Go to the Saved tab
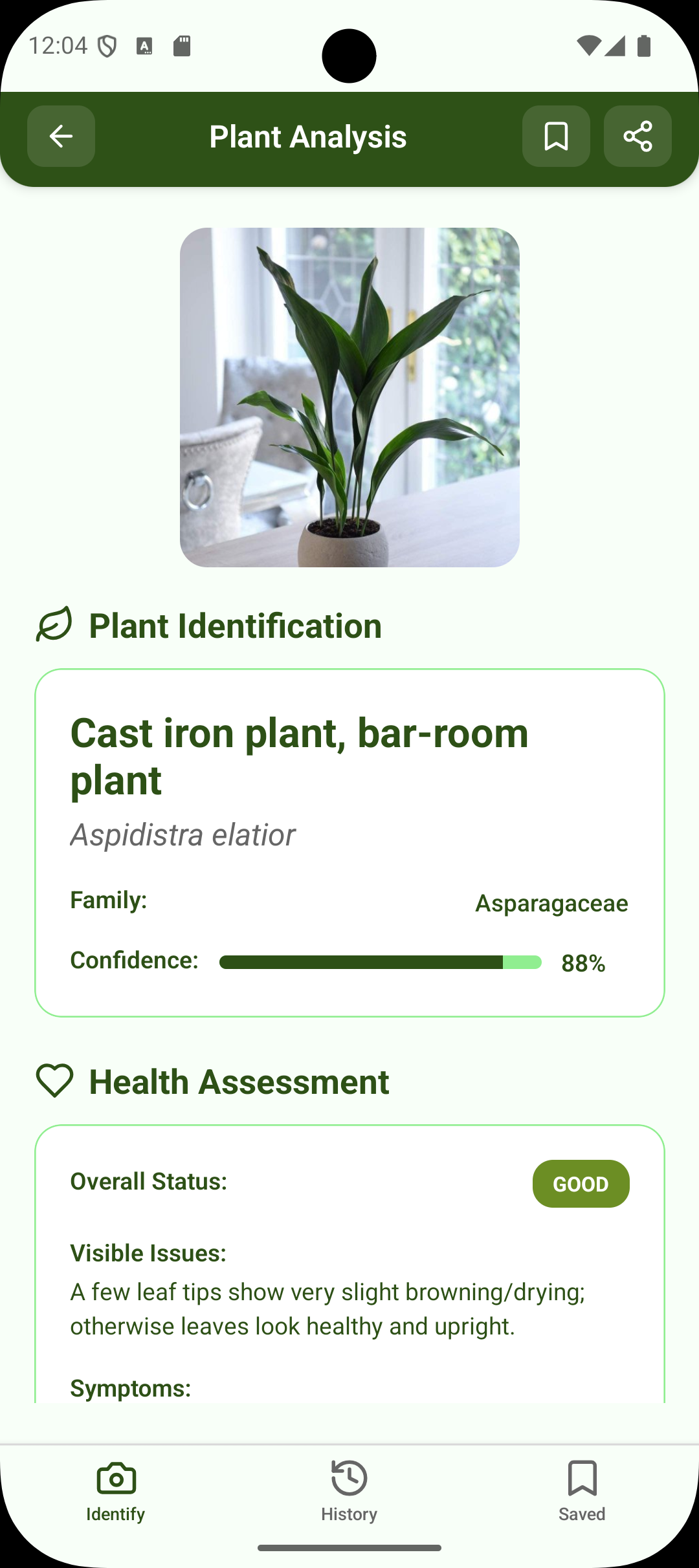699x1568 pixels. tap(582, 1490)
